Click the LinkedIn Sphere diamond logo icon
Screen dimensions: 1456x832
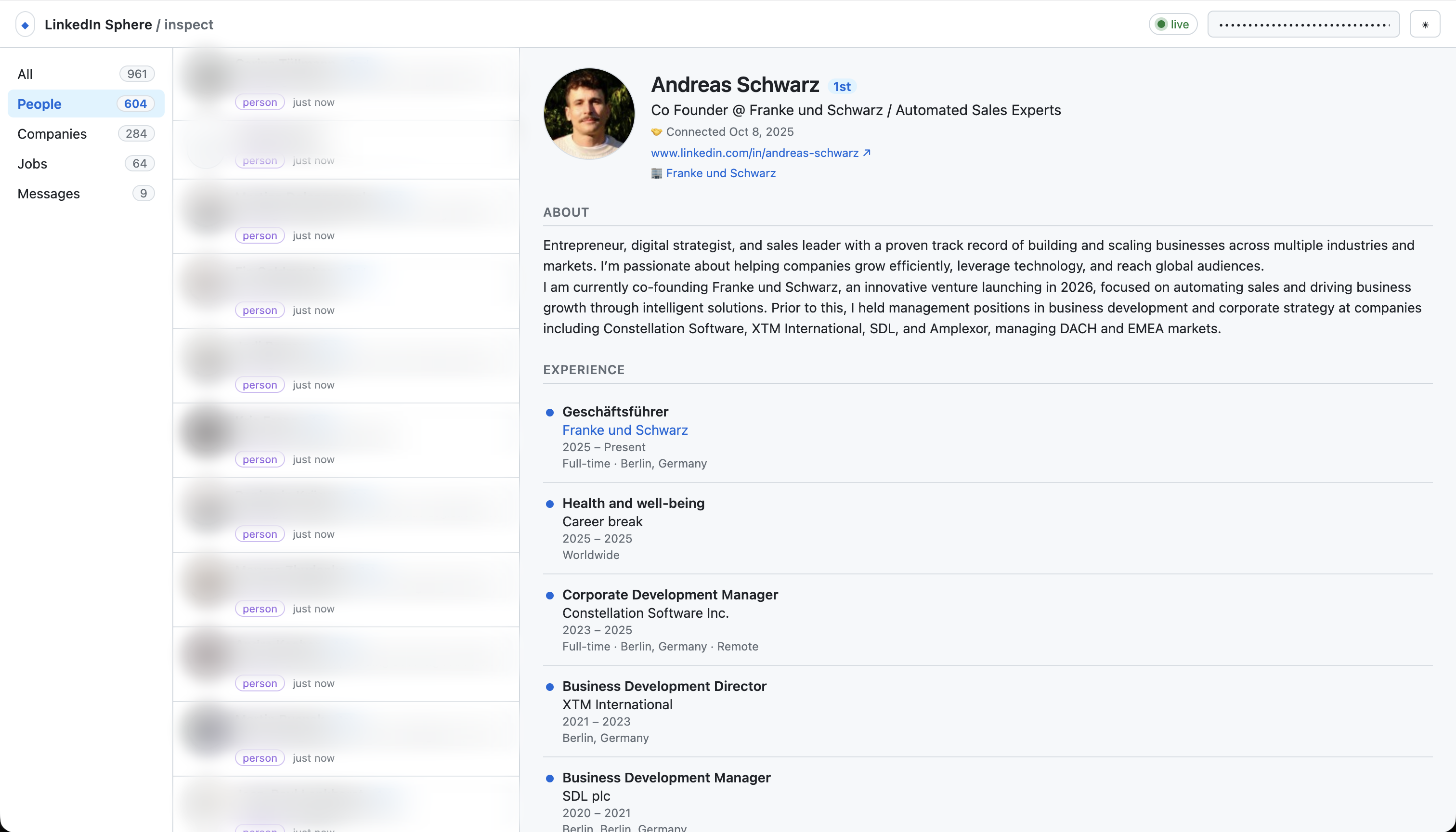point(25,25)
